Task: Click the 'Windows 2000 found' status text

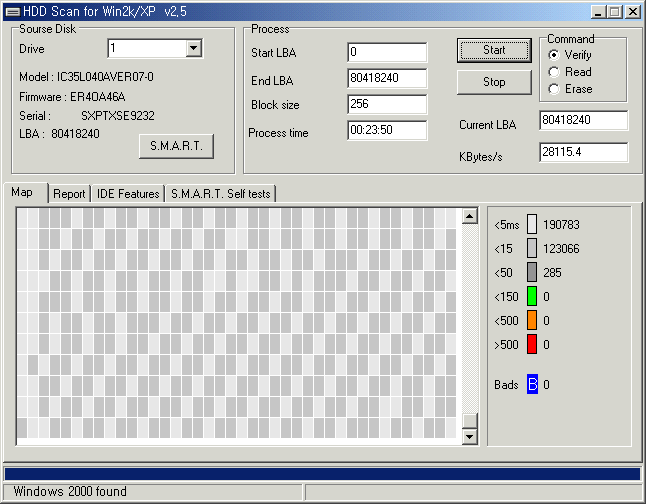Action: (70, 492)
